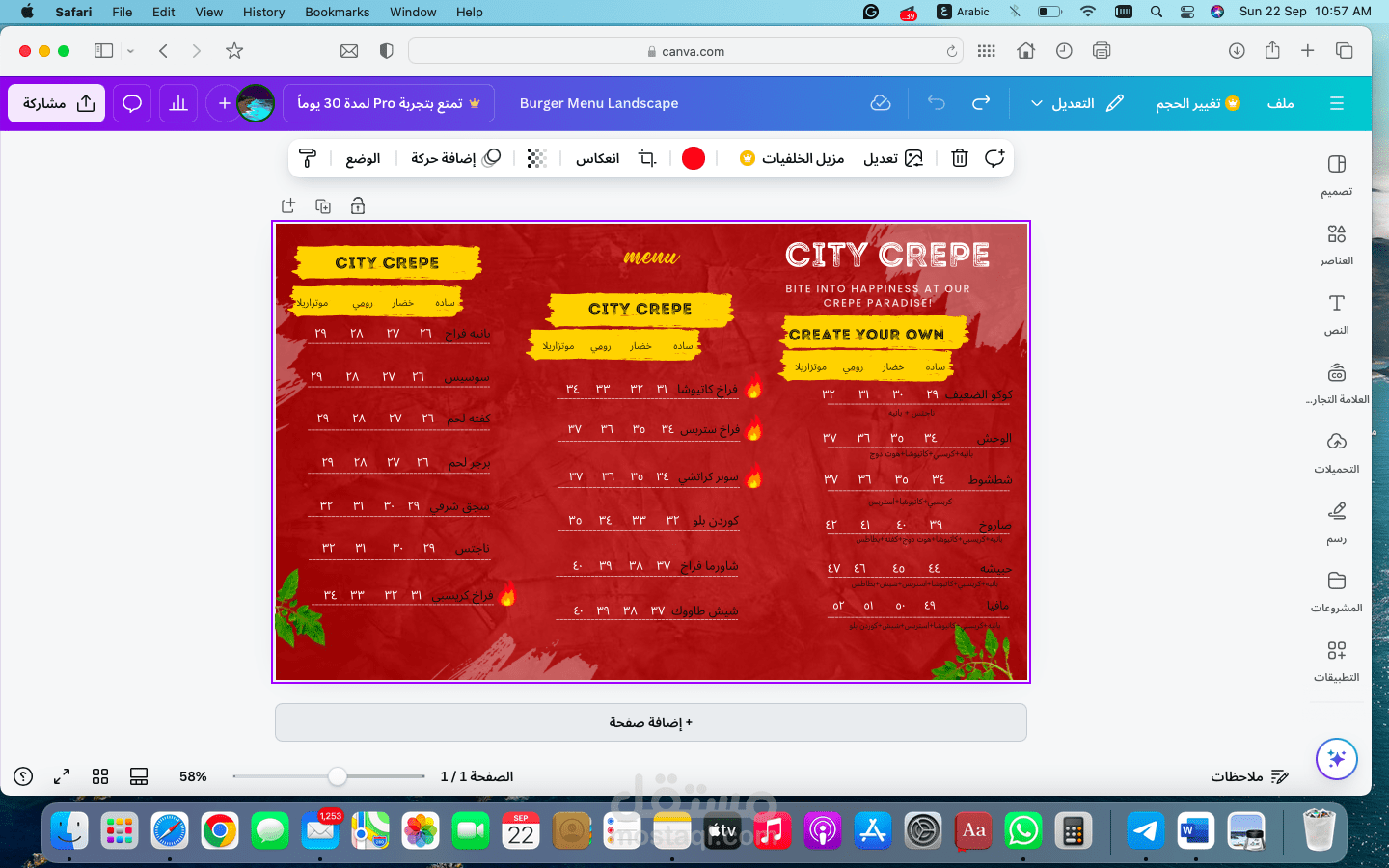
Task: Click the copy style paint roller icon
Action: tap(308, 158)
